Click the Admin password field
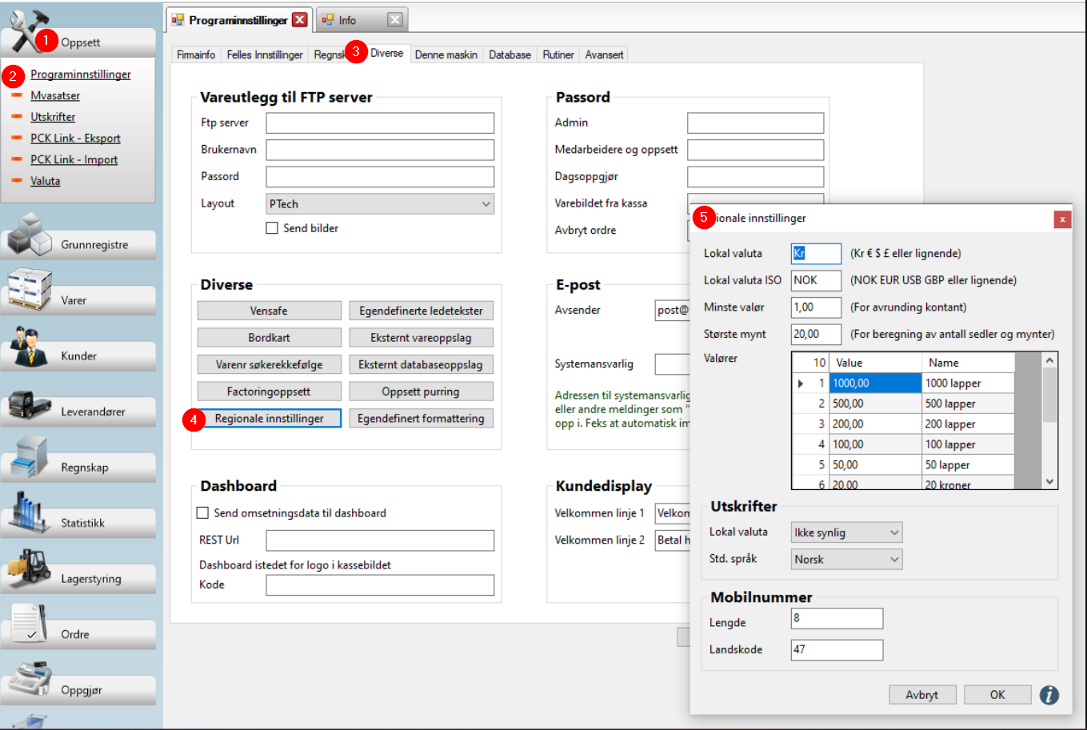Screen dimensions: 1087x730 [756, 123]
